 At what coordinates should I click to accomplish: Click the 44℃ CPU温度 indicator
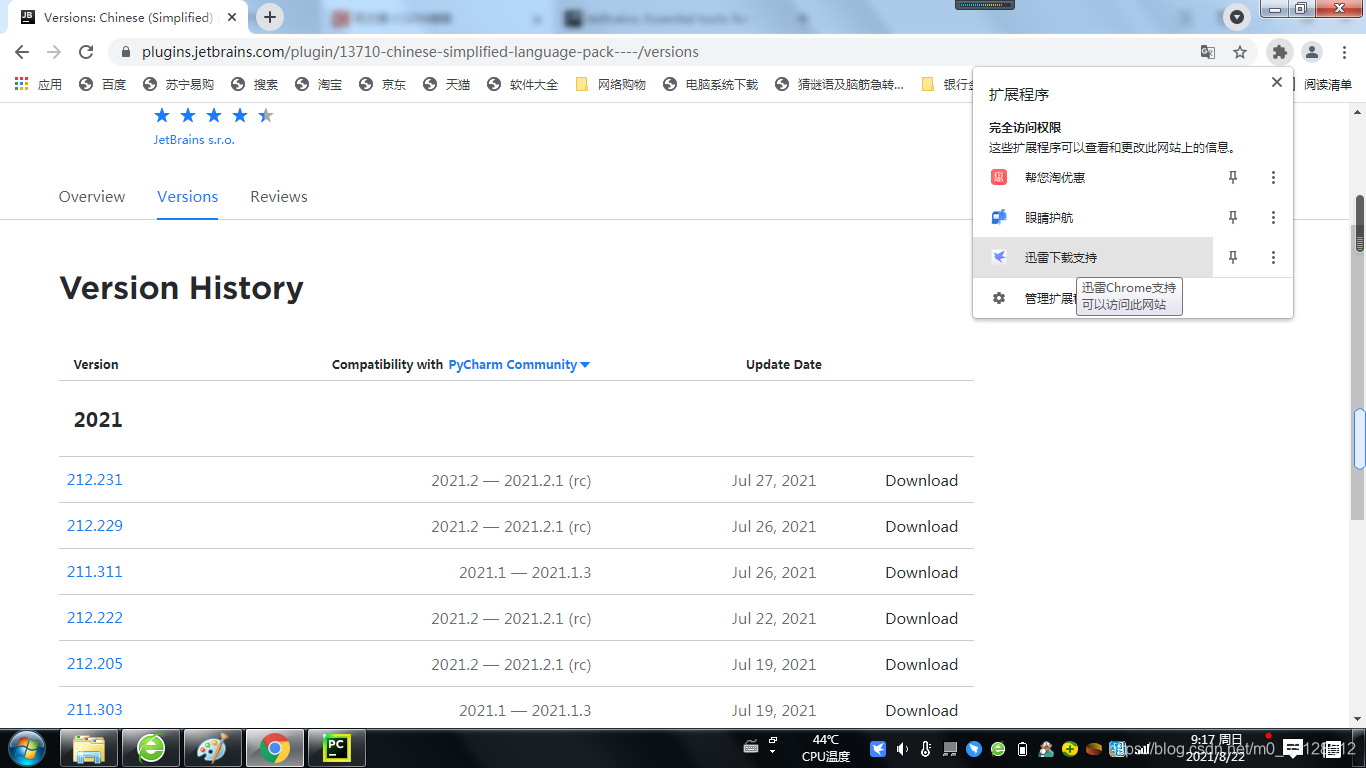pos(826,748)
